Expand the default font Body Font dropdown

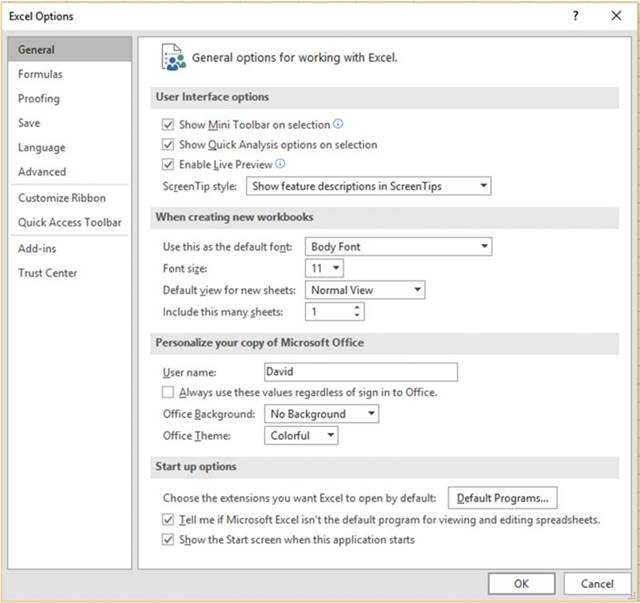(x=398, y=247)
